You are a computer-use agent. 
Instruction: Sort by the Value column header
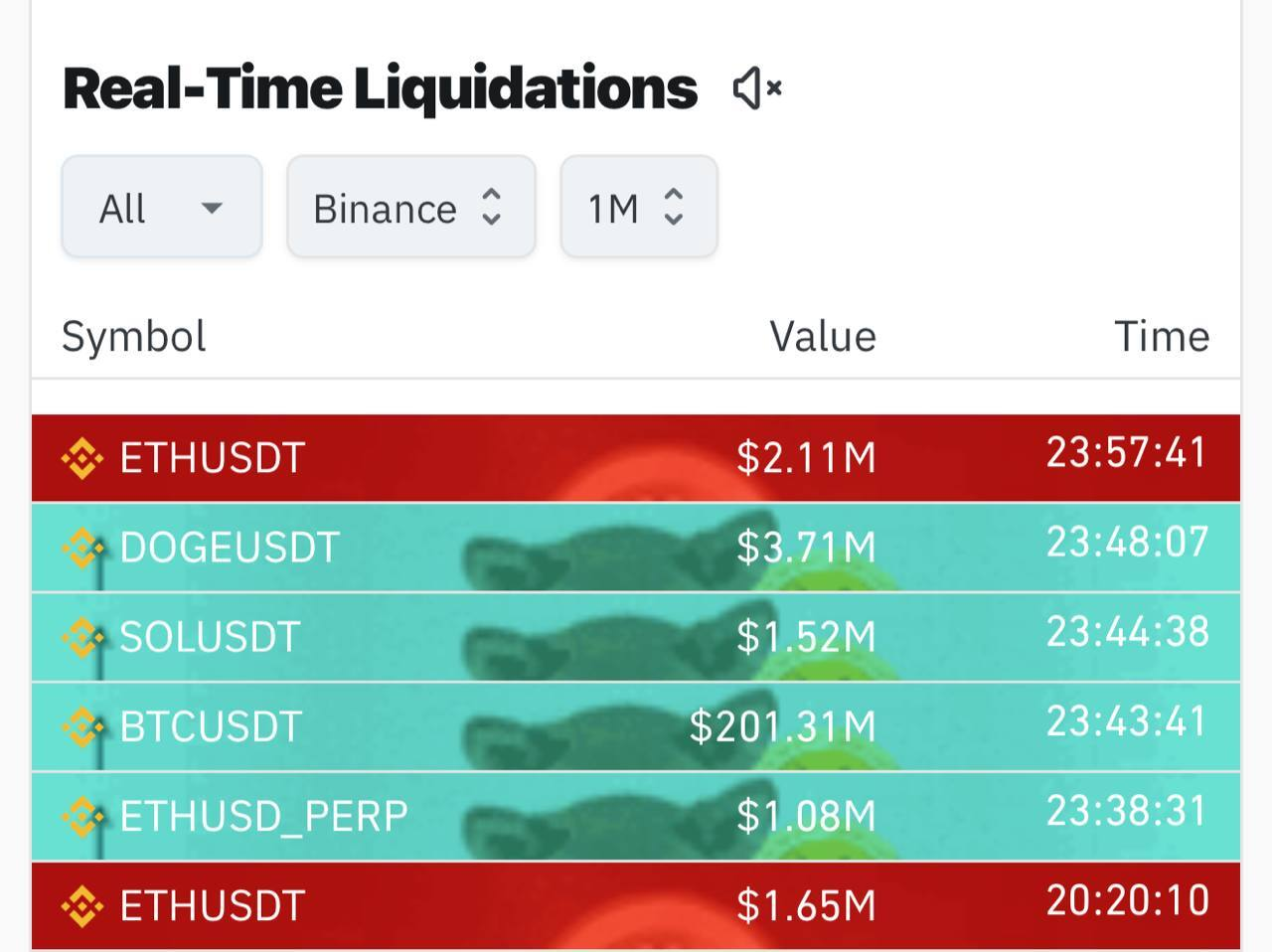(822, 337)
